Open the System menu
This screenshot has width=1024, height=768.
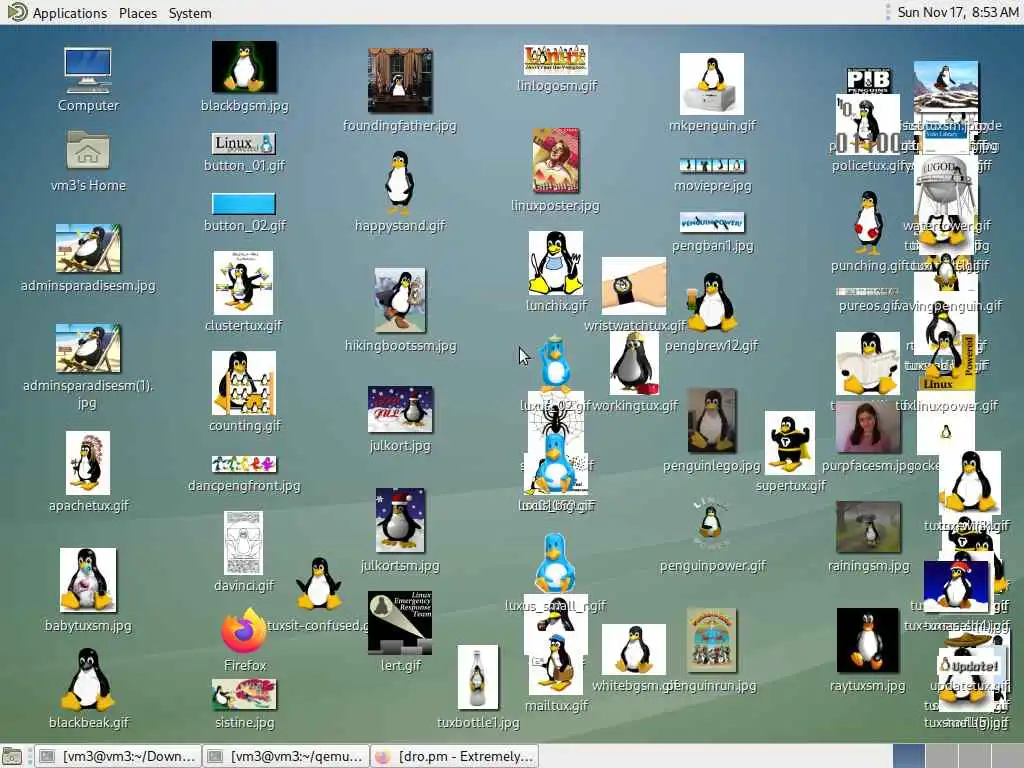tap(189, 12)
